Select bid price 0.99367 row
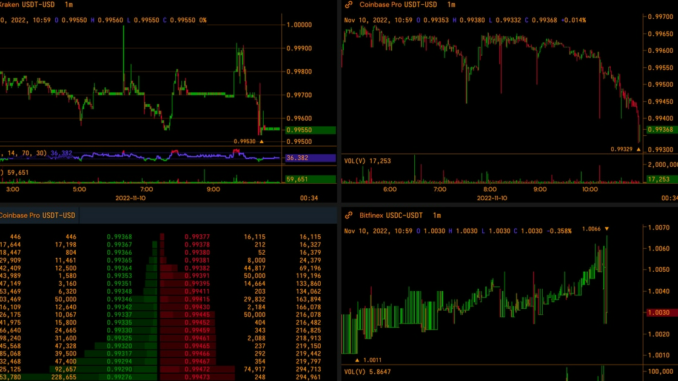This screenshot has width=678, height=381. pyautogui.click(x=119, y=245)
